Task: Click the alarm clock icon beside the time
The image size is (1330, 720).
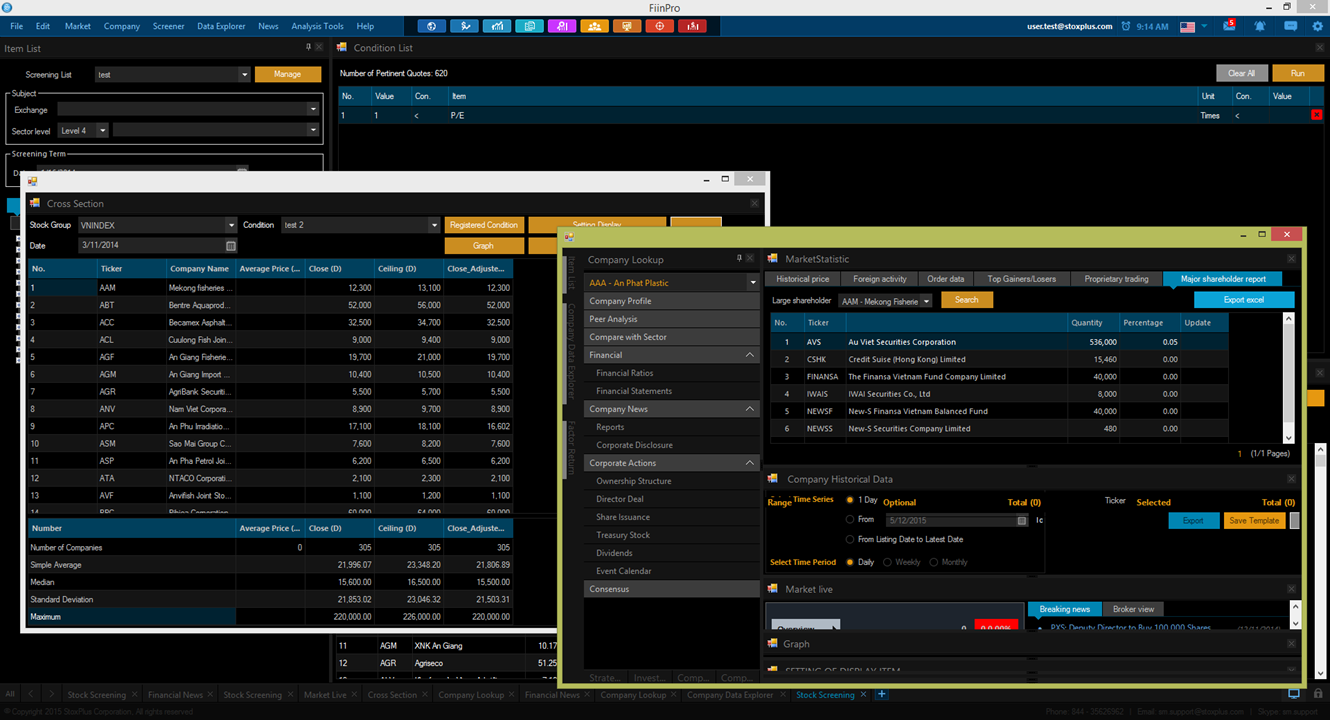Action: (1126, 27)
